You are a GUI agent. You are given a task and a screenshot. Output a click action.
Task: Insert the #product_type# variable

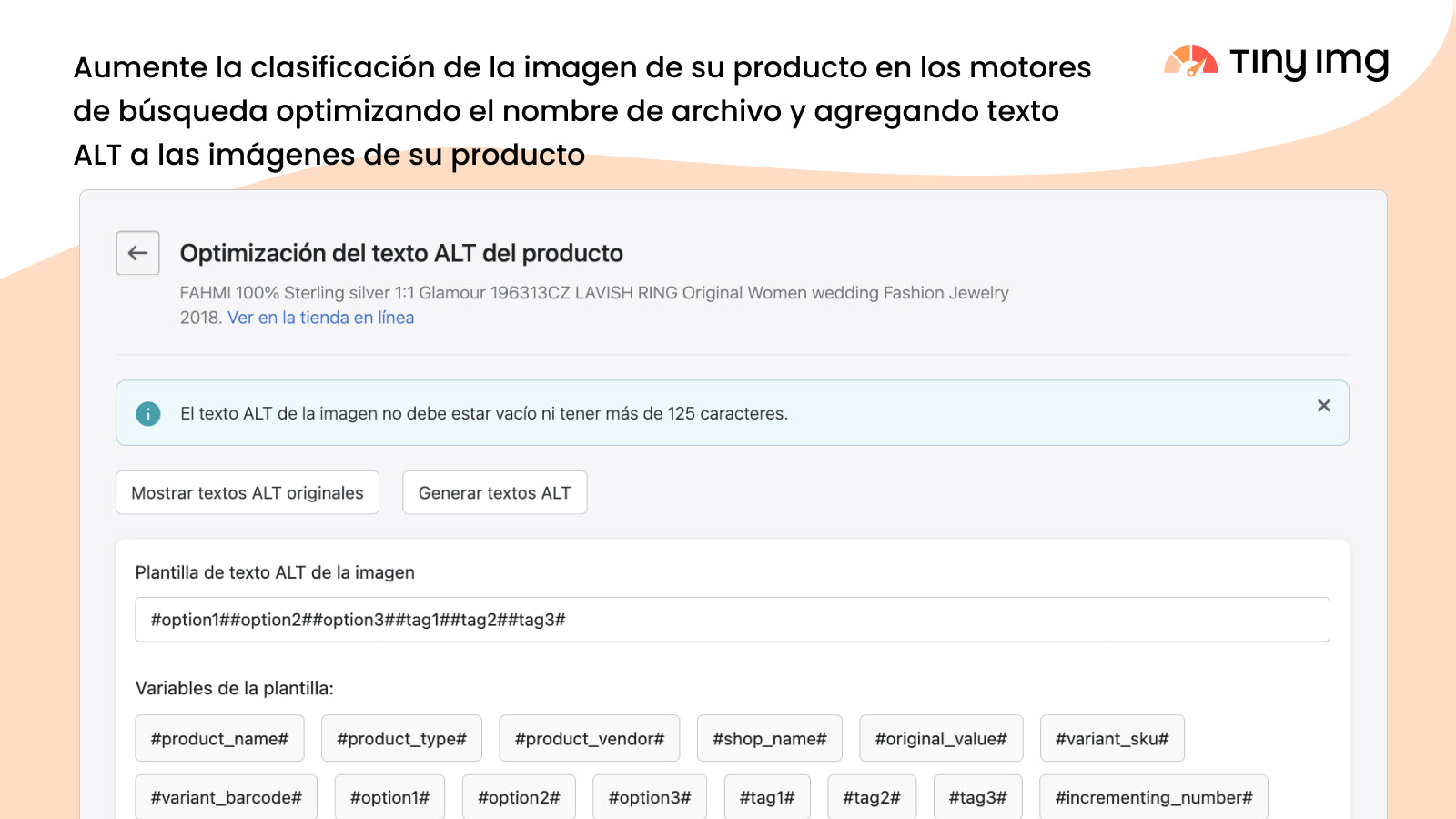click(401, 738)
